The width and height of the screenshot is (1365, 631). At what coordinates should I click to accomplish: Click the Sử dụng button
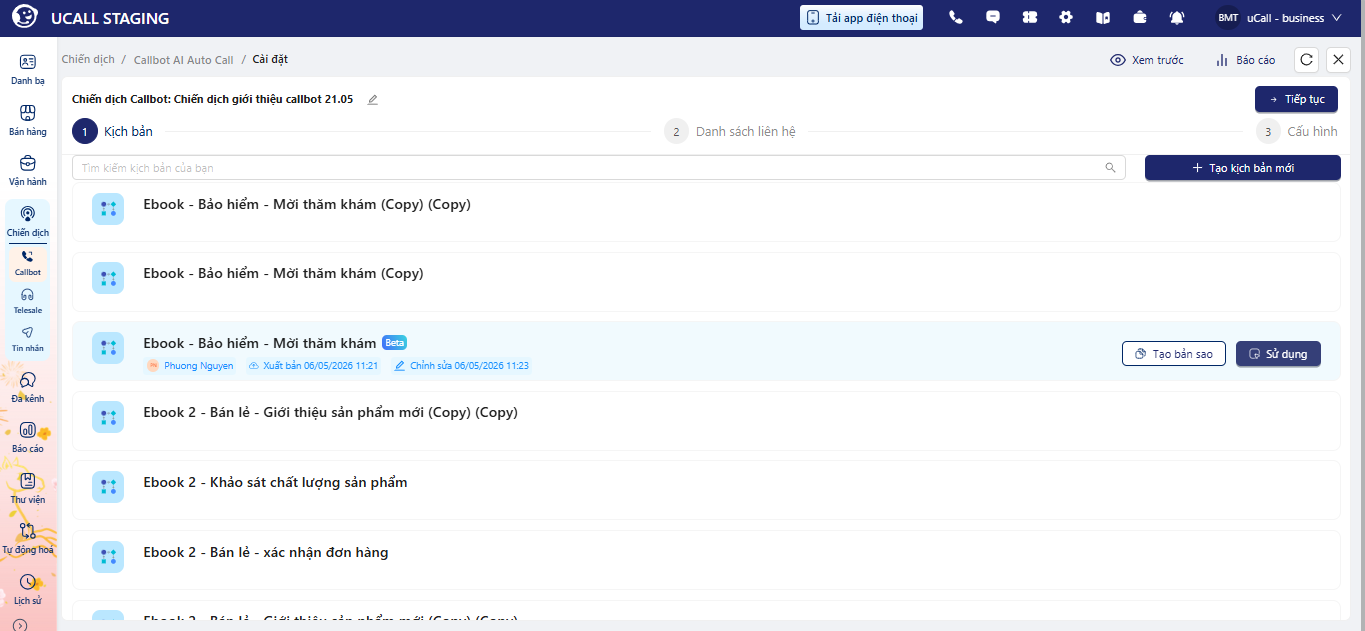click(1278, 354)
